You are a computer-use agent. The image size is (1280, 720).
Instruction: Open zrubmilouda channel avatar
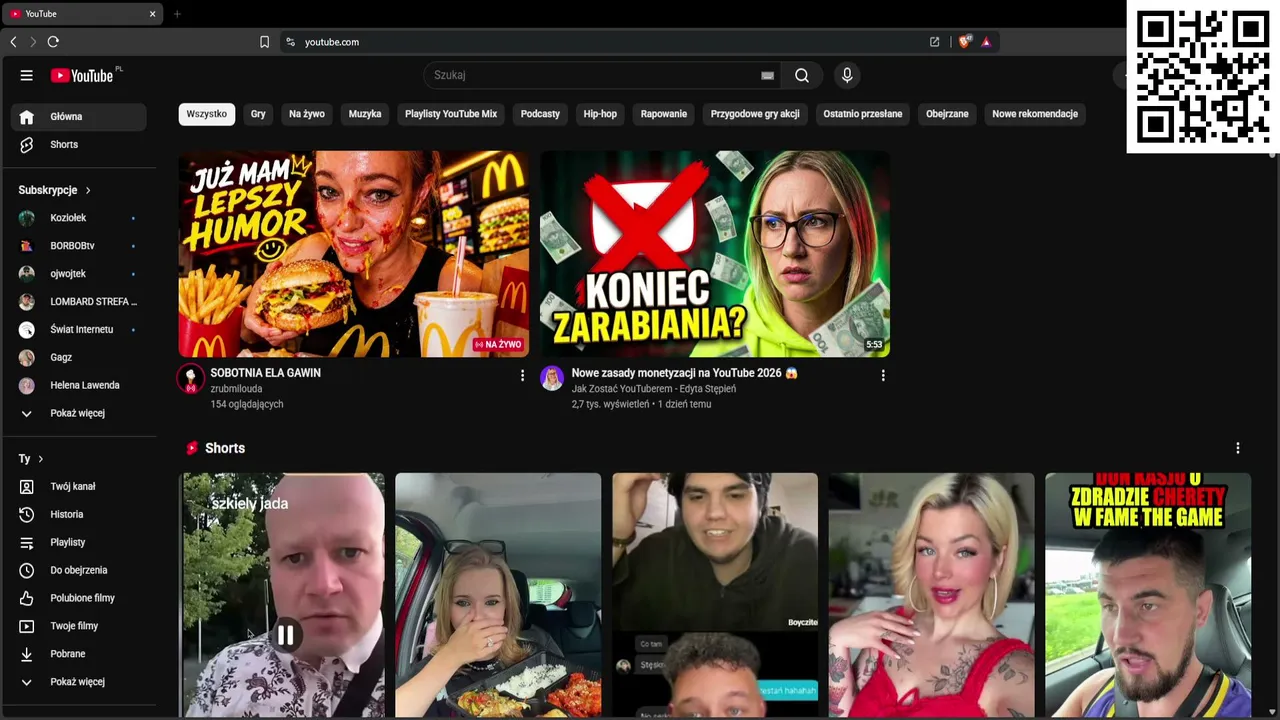point(190,378)
